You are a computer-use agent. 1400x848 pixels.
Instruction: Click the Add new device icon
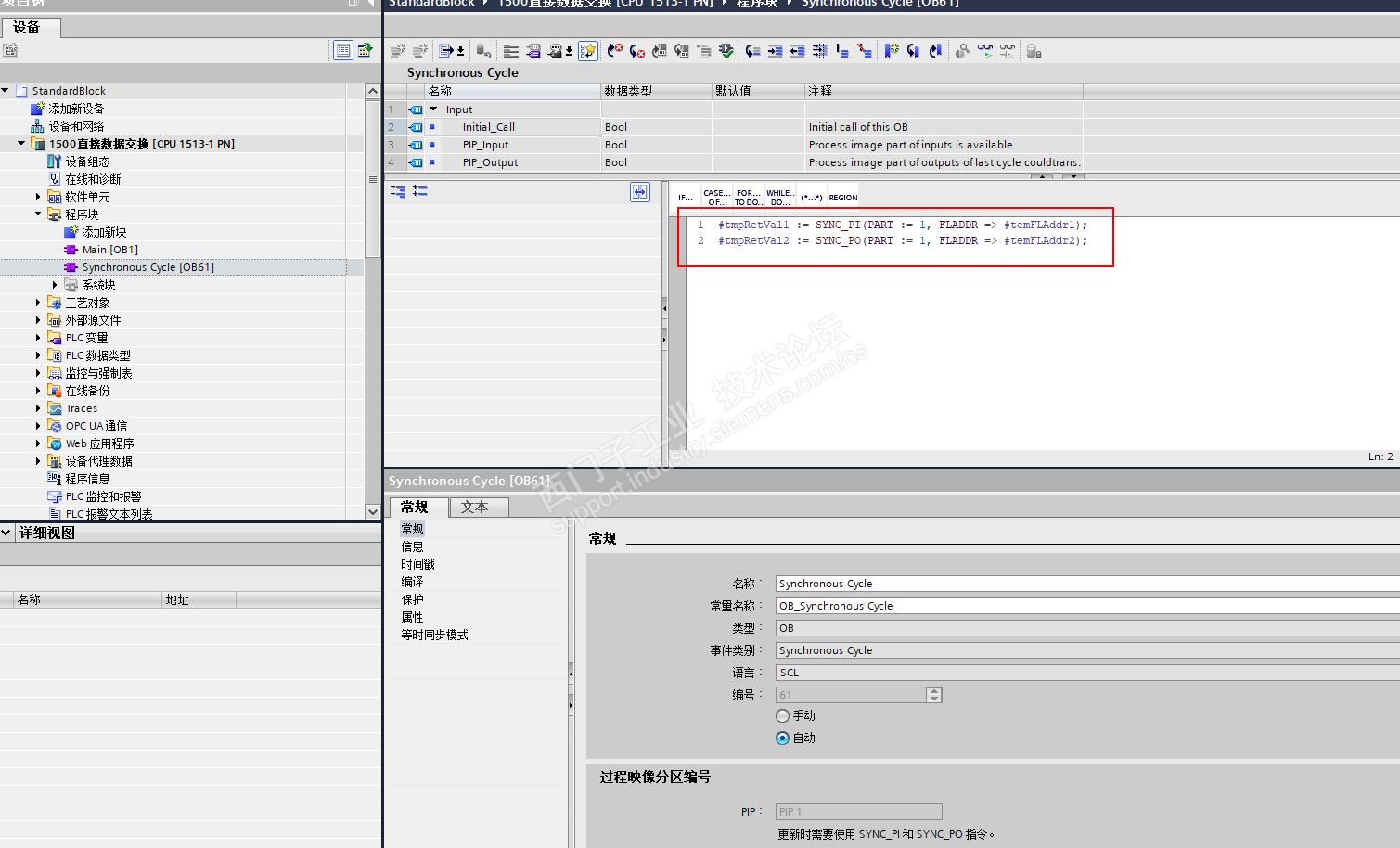click(x=37, y=109)
